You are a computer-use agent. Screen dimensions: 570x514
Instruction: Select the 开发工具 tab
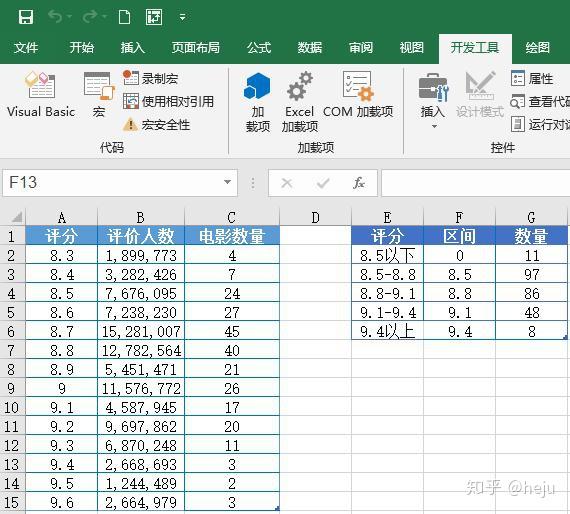[475, 48]
